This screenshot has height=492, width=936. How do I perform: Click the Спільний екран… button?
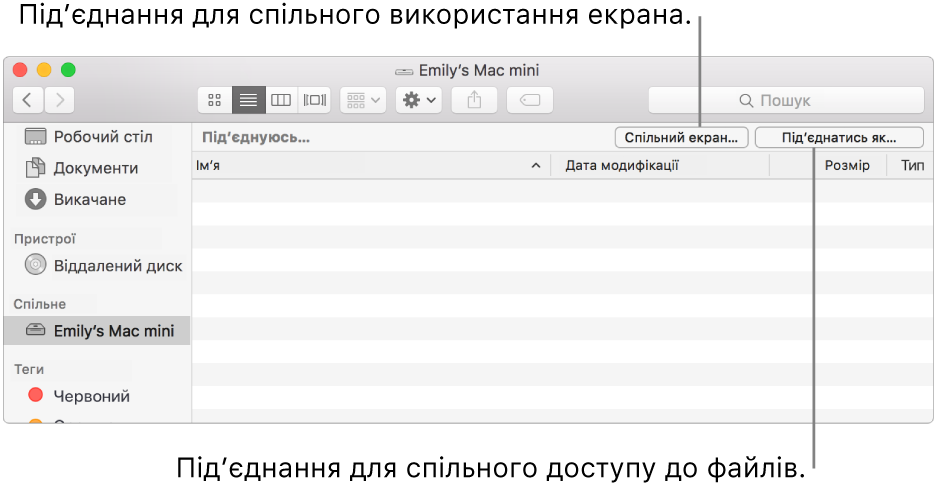point(681,137)
